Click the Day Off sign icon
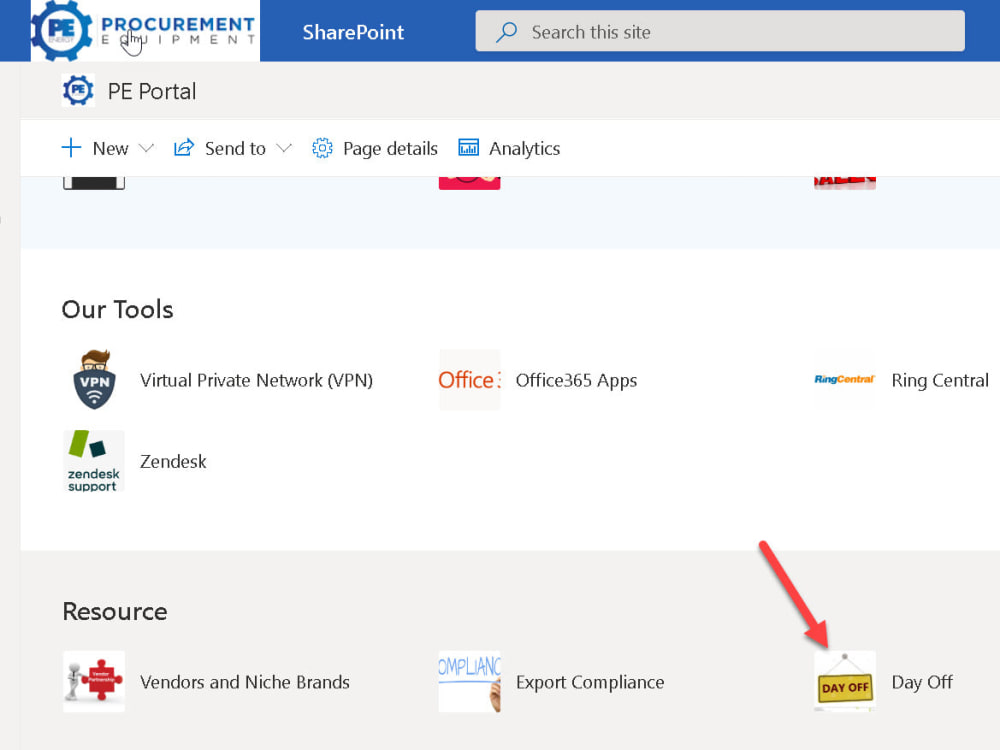1000x750 pixels. click(845, 681)
